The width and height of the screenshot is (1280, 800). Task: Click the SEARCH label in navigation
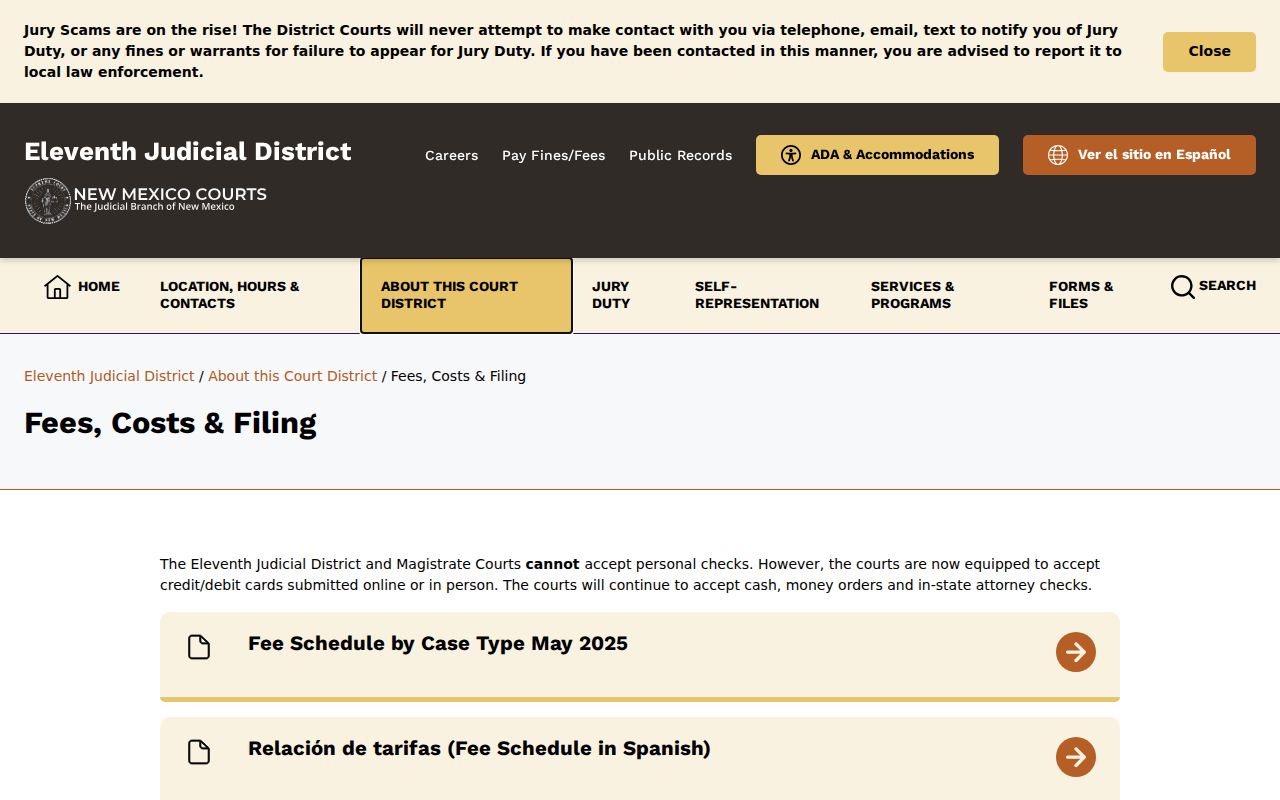click(x=1227, y=285)
